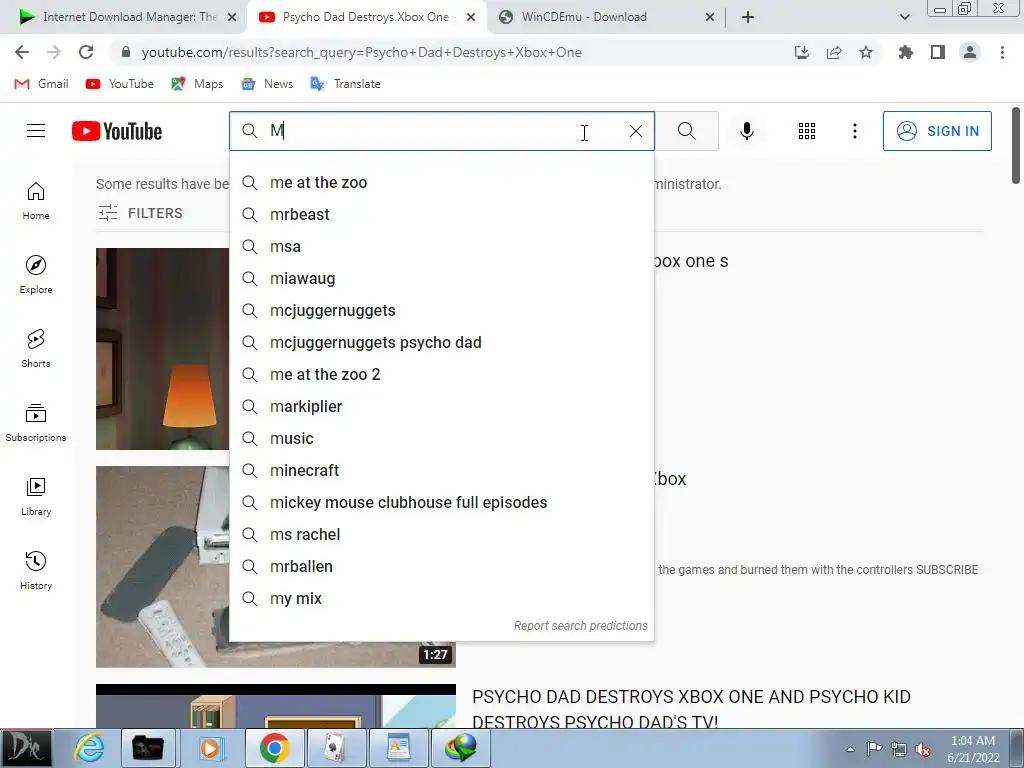Viewport: 1024px width, 768px height.
Task: Choose 'my mix' suggestion
Action: [441, 599]
